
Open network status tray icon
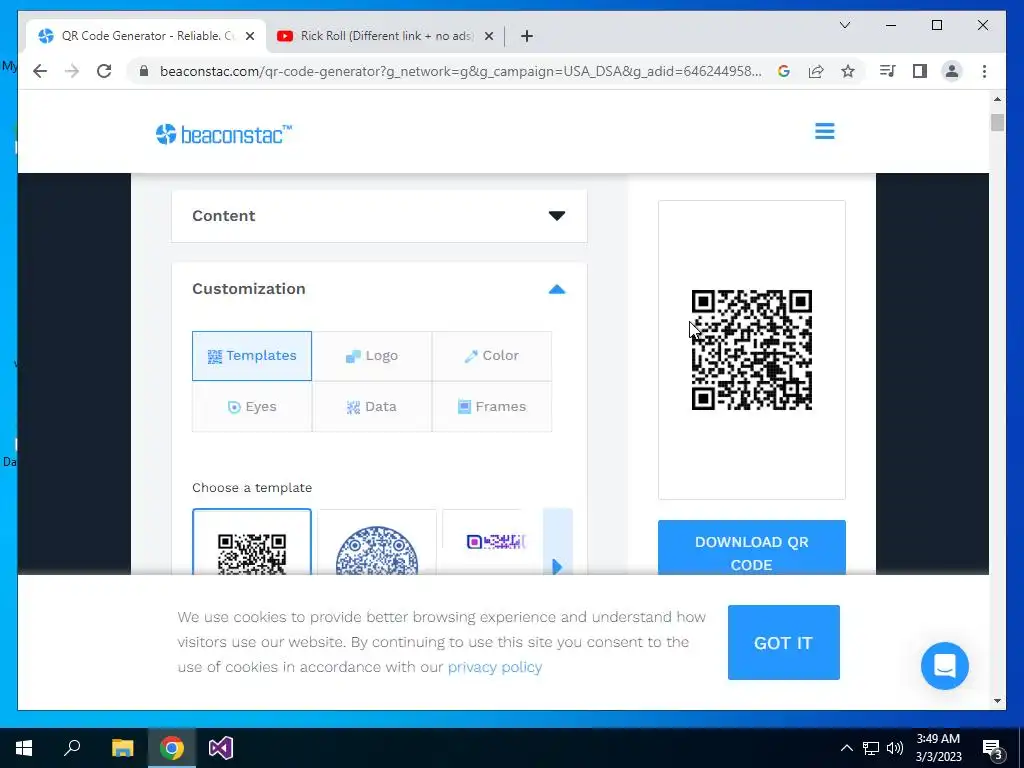(871, 748)
